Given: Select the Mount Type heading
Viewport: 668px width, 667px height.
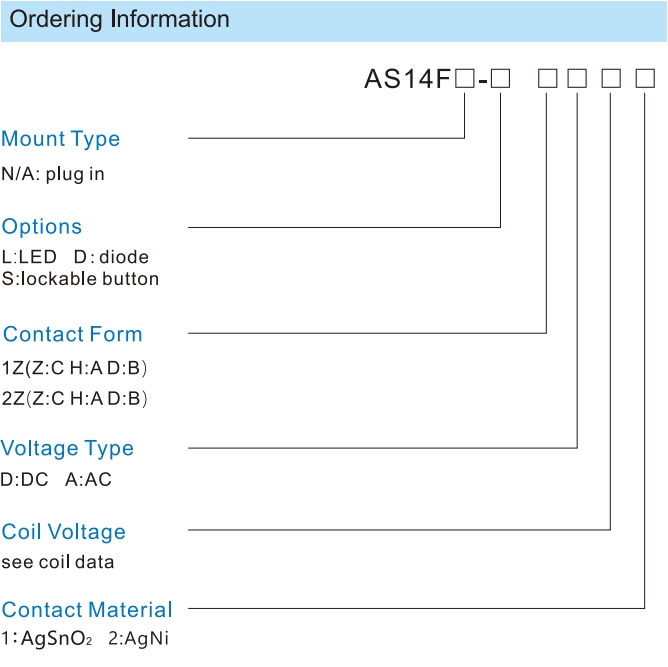Looking at the screenshot, I should click(60, 139).
